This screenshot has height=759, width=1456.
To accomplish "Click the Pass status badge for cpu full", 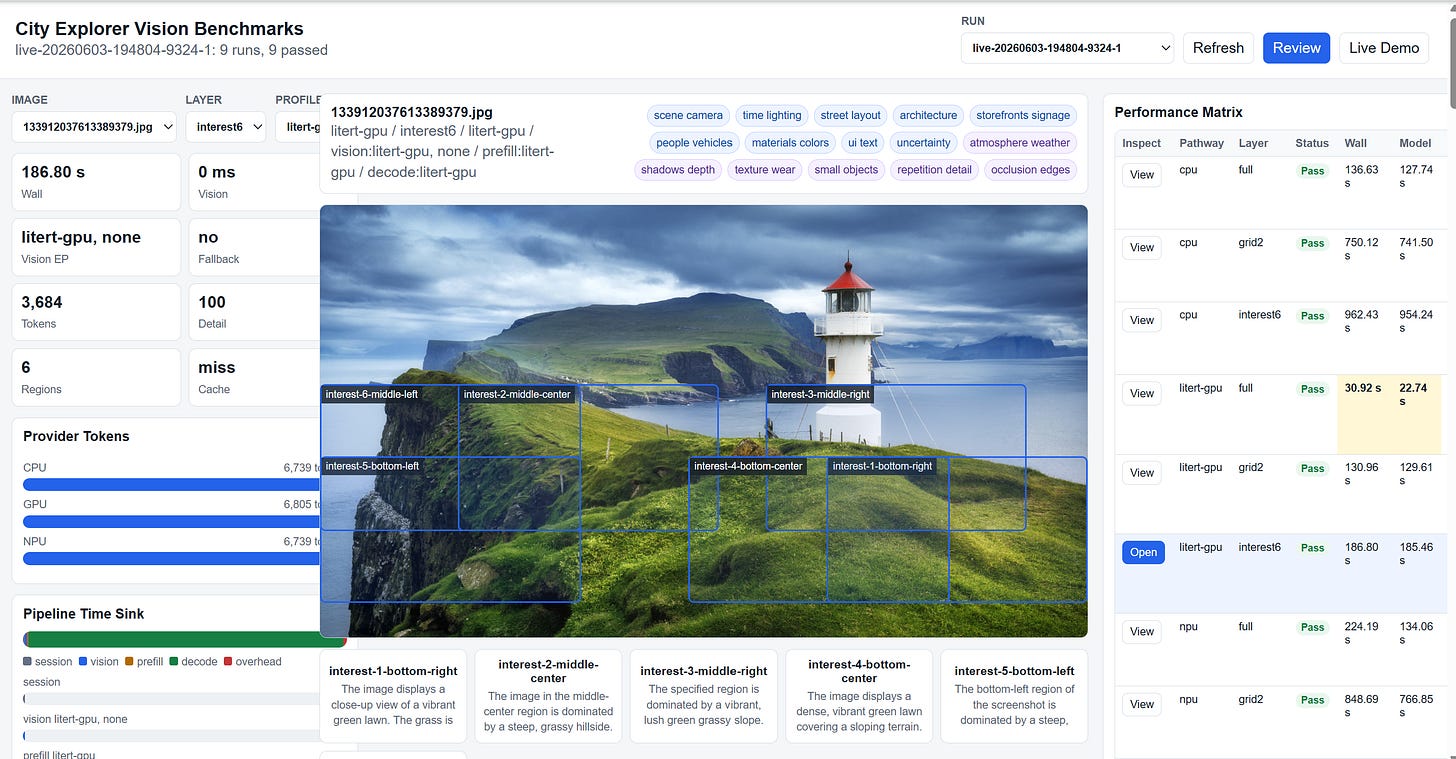I will click(x=1312, y=171).
